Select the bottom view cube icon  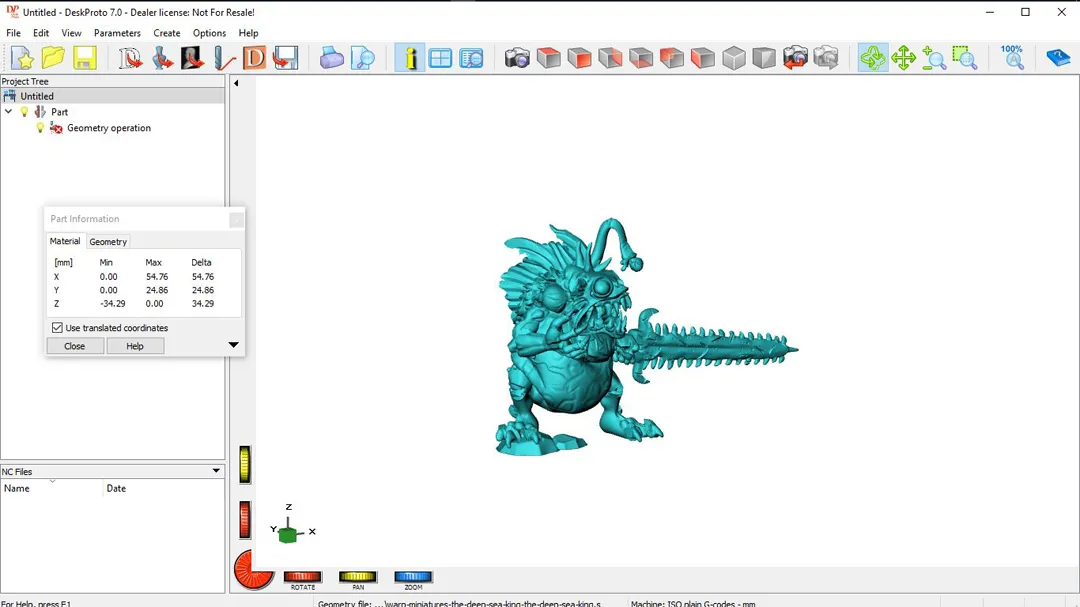[x=641, y=58]
